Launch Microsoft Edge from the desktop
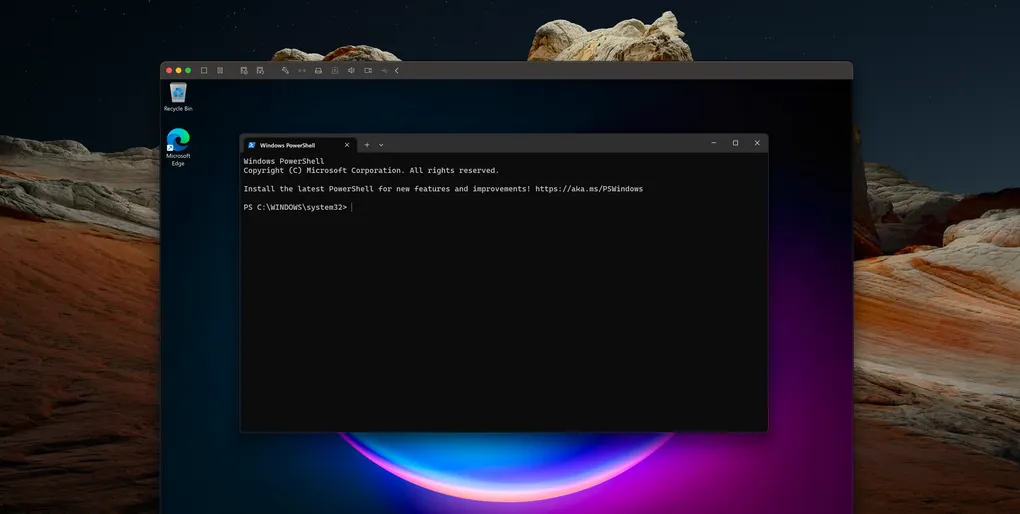 coord(178,147)
